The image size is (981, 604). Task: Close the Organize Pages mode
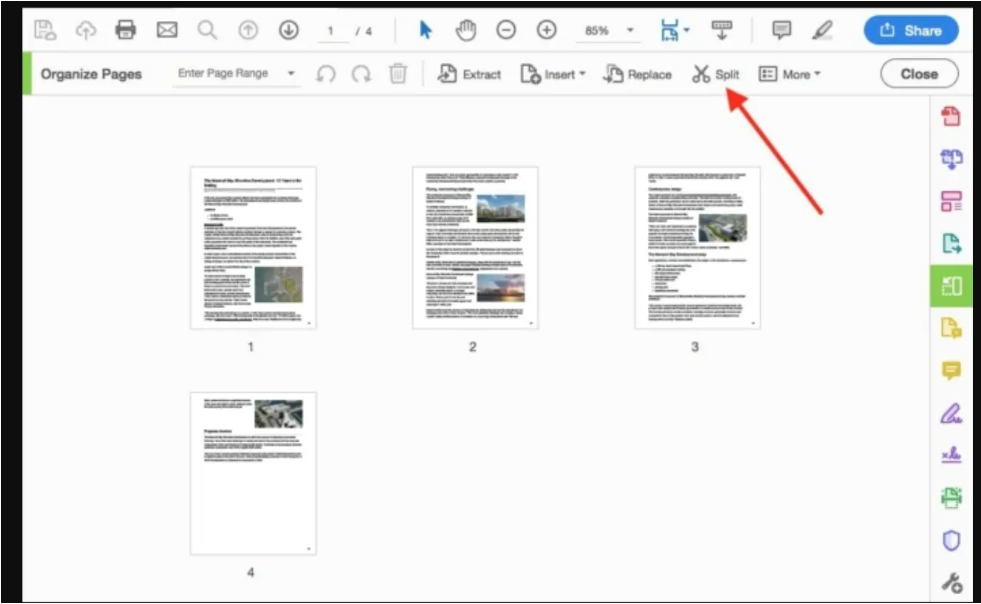tap(918, 73)
